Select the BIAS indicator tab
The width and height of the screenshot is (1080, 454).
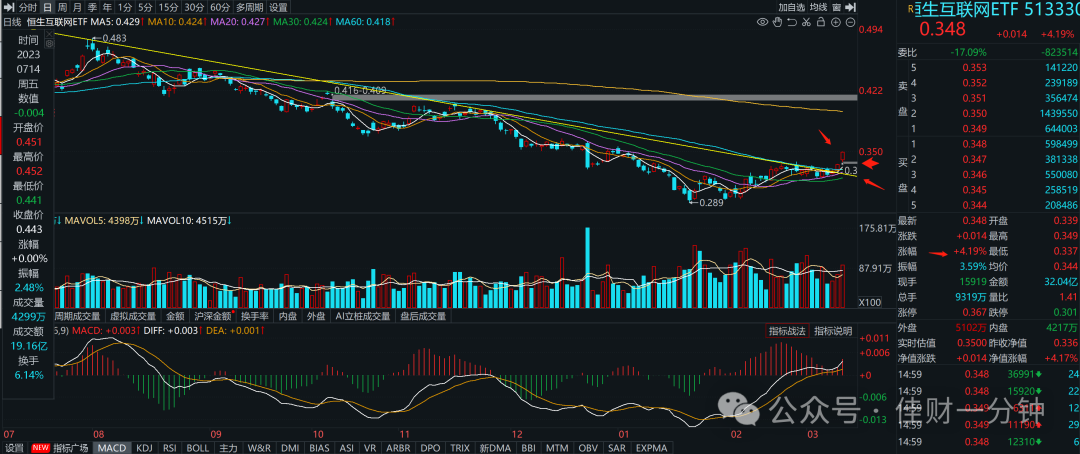coord(322,448)
